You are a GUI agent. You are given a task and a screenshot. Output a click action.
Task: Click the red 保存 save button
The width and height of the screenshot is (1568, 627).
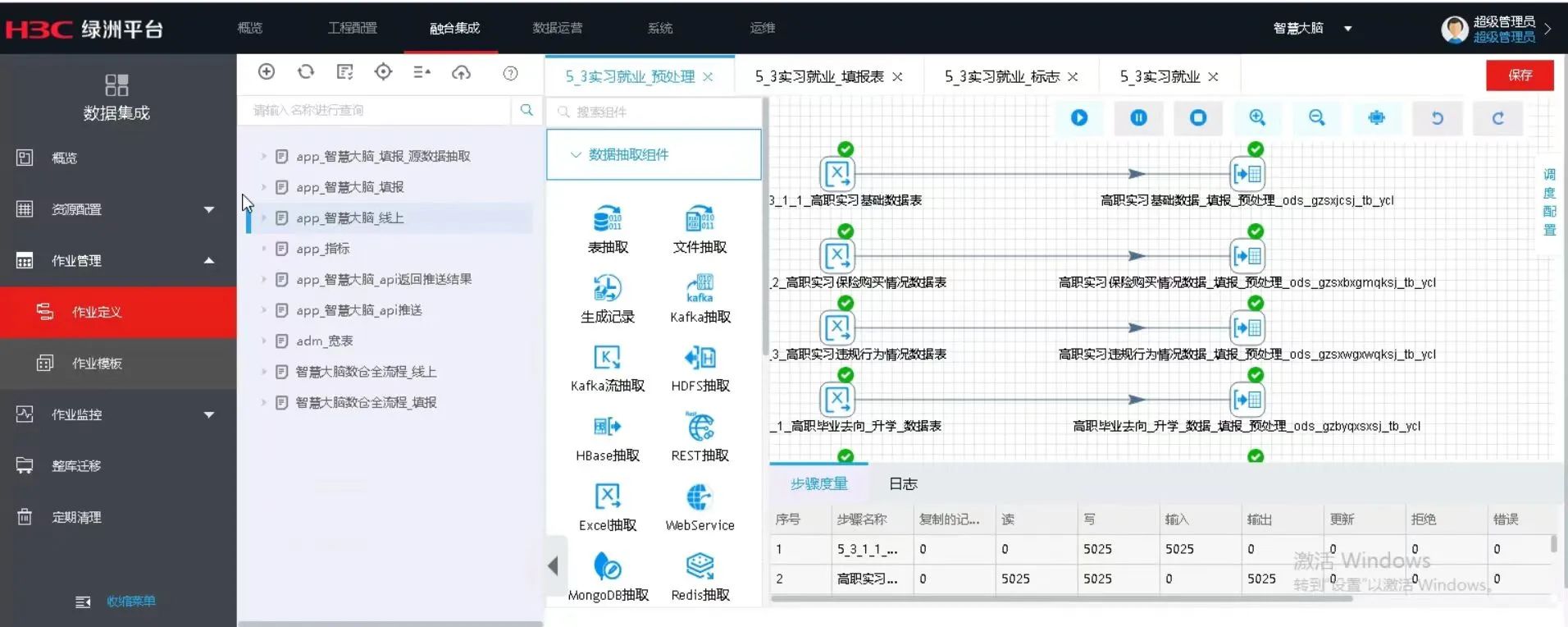(x=1520, y=75)
